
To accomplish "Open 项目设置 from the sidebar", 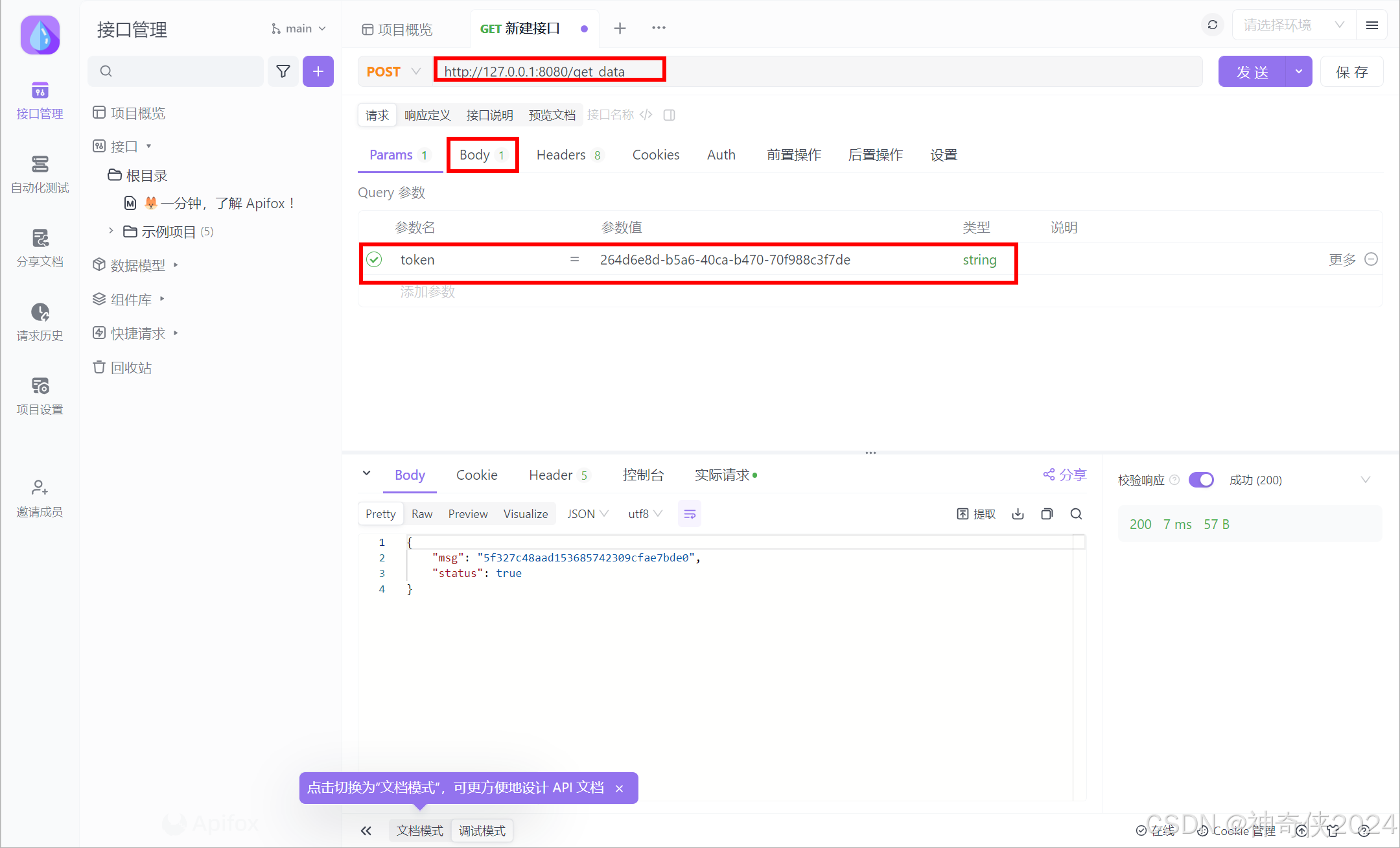I will (x=40, y=395).
